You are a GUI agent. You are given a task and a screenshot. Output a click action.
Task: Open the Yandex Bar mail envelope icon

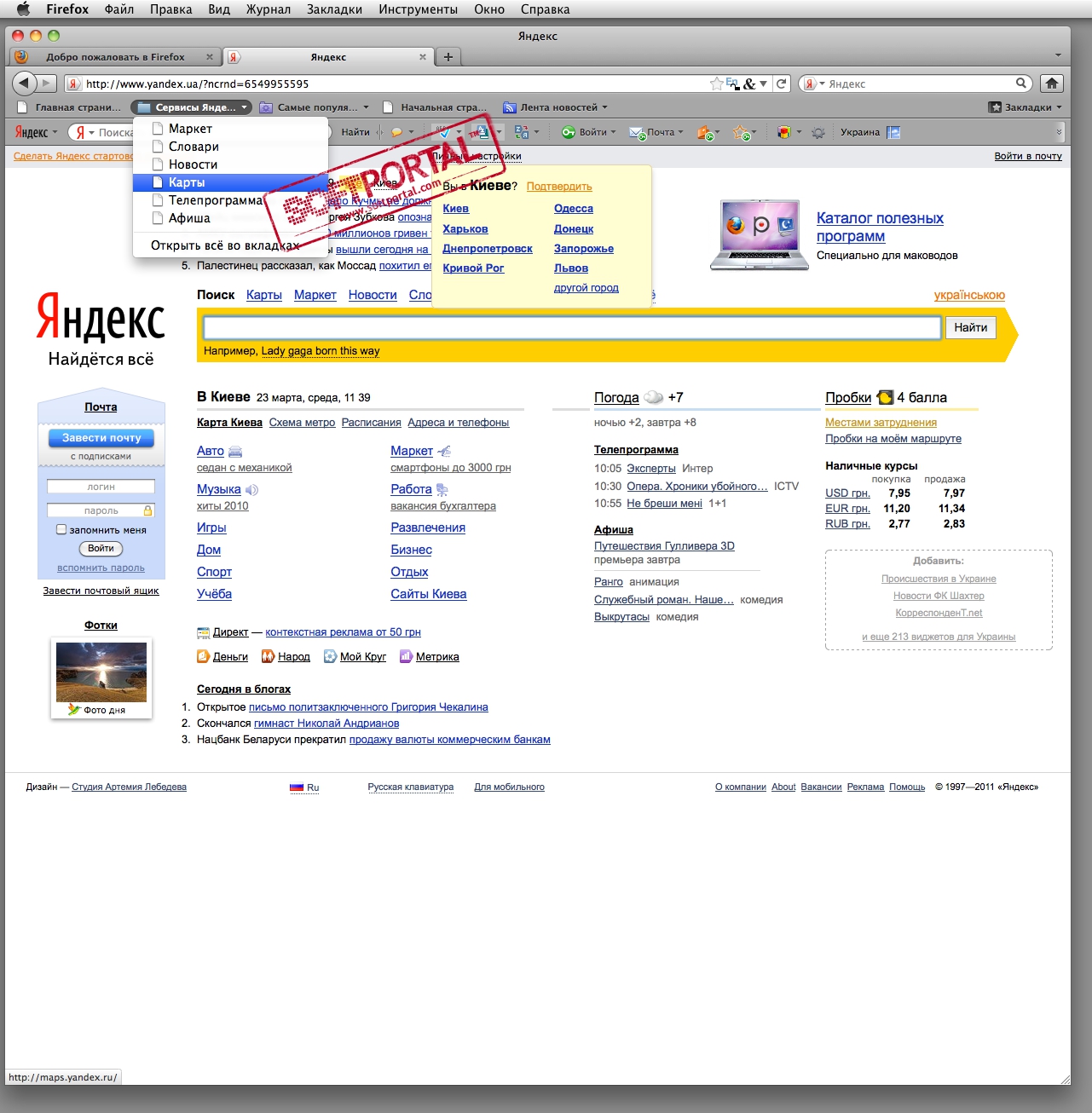coord(637,132)
